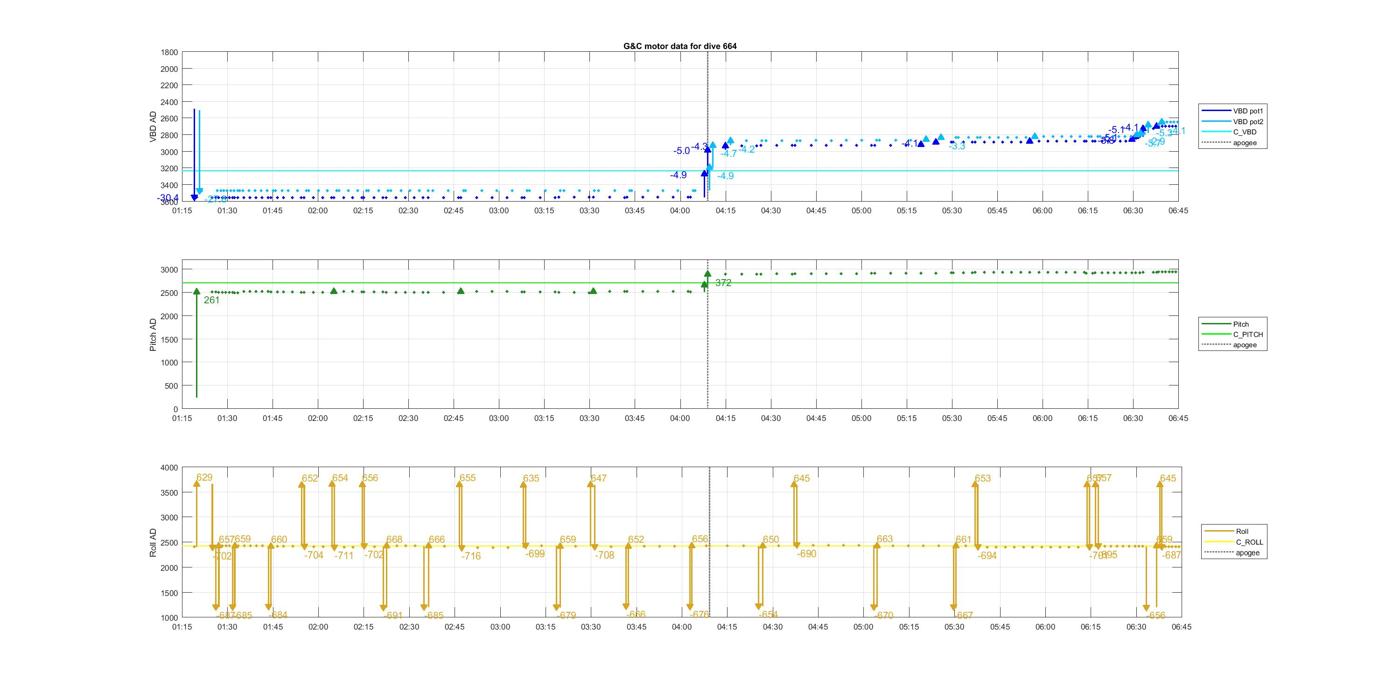Click the title 'G&C motor data for dive 664'
1400x693 pixels.
[680, 46]
